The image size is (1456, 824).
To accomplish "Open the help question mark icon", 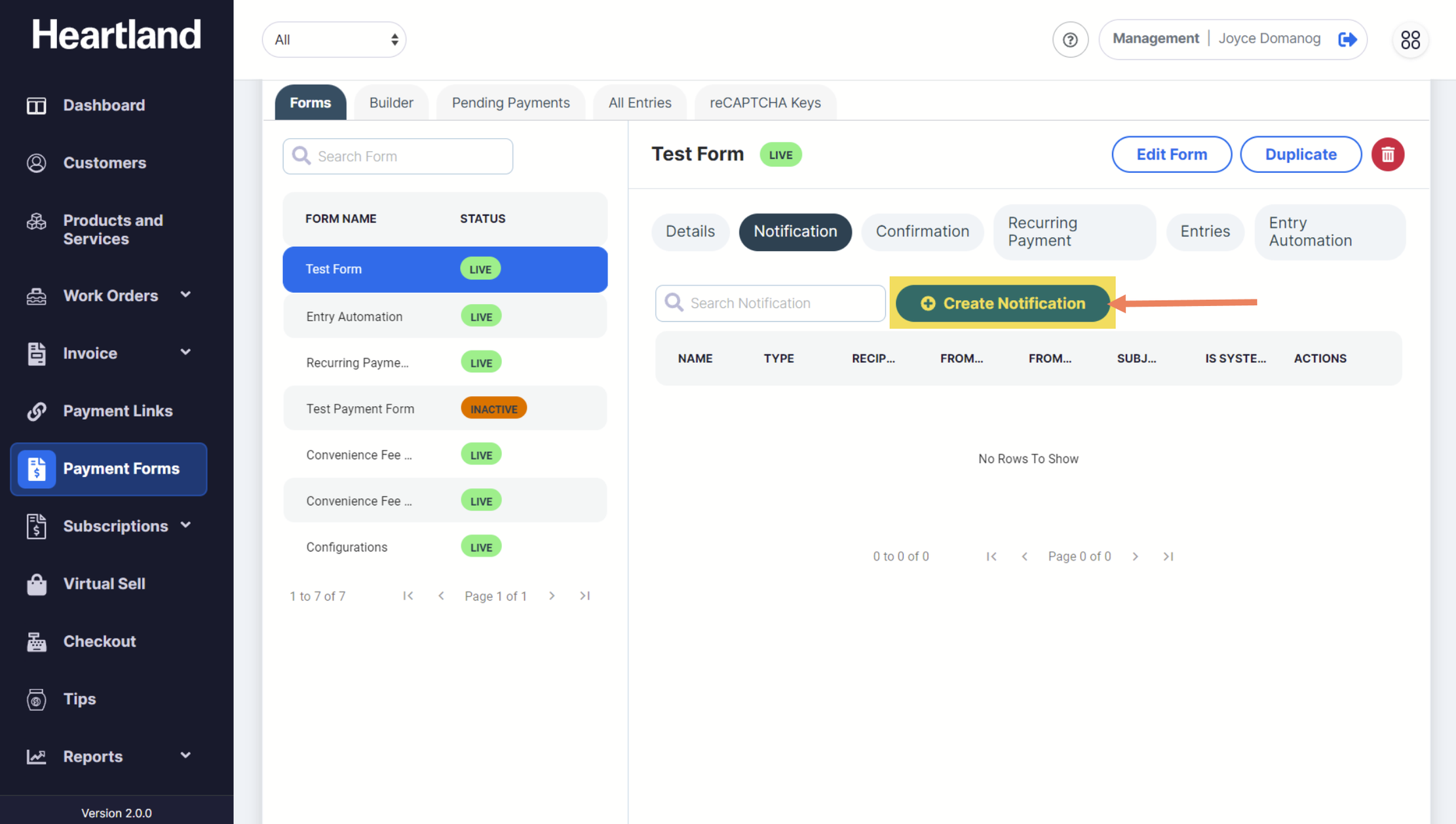I will pos(1070,40).
